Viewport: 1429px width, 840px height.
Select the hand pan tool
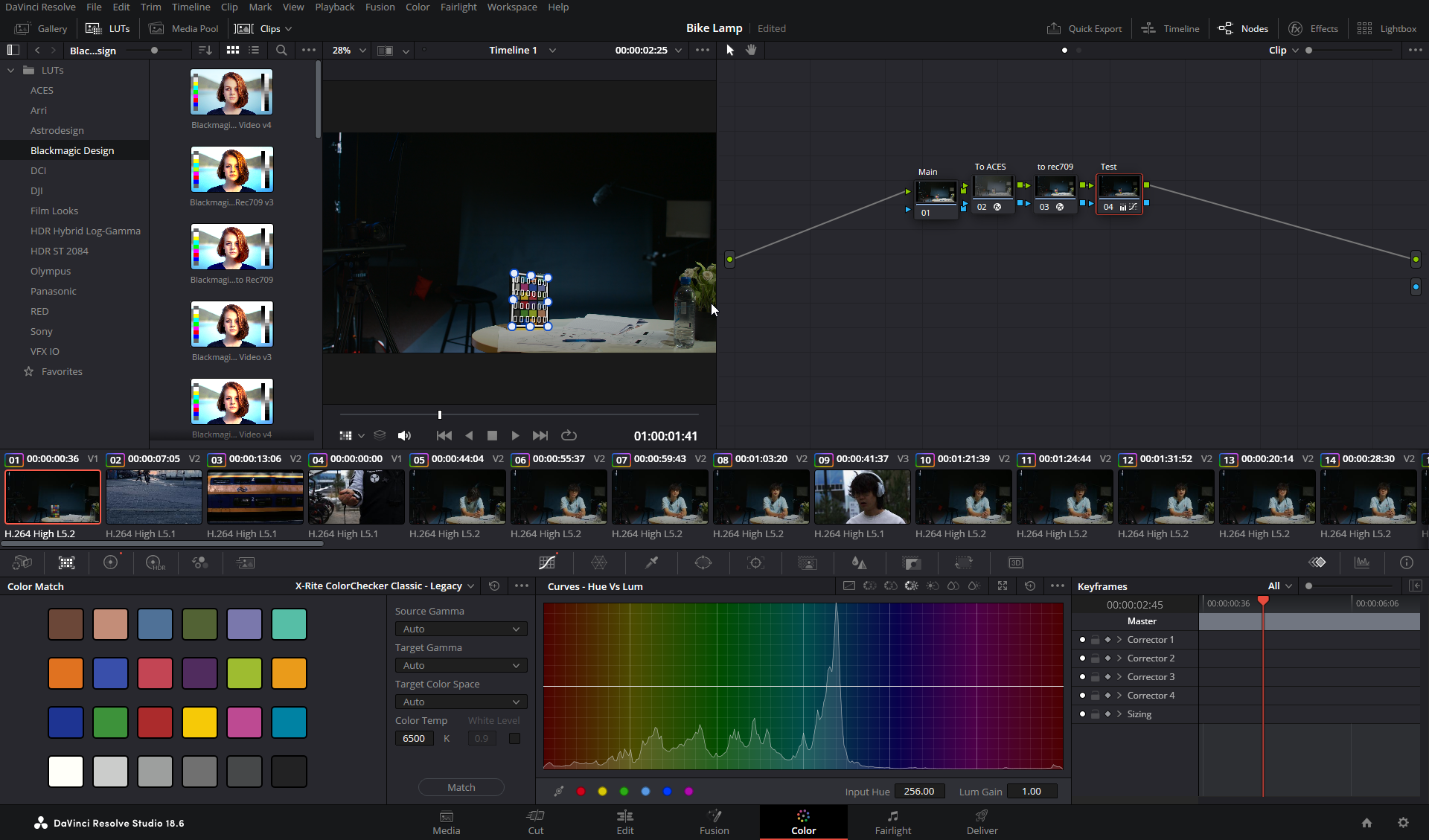pos(752,50)
